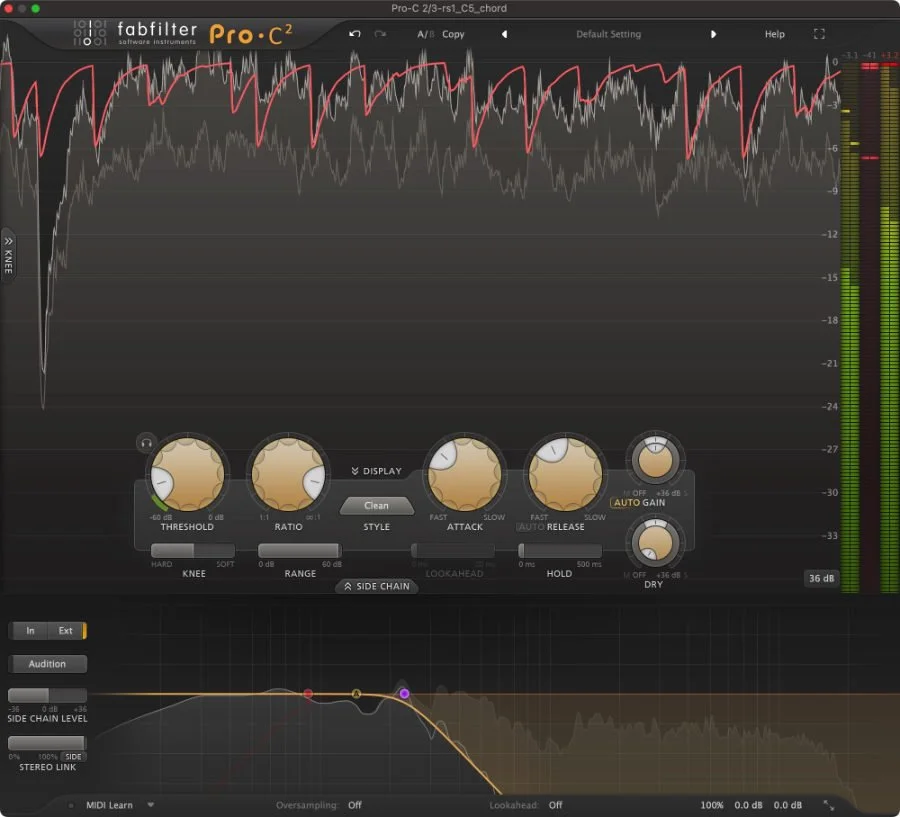
Task: Click the redo arrow icon
Action: (380, 33)
